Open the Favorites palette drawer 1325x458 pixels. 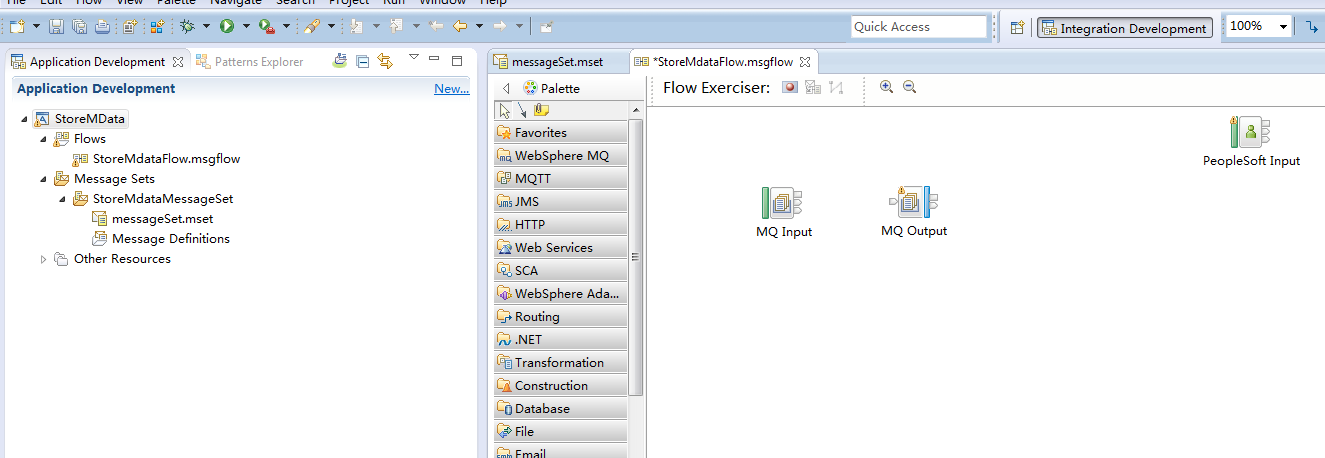560,133
